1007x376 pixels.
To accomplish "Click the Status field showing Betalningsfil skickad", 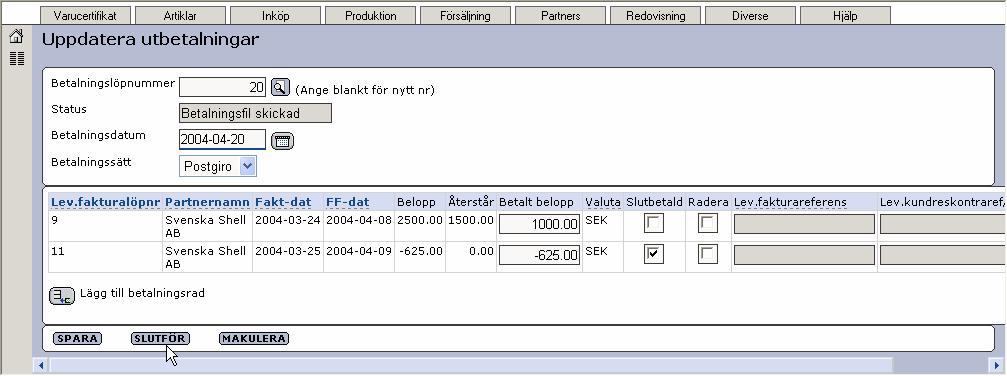I will click(256, 114).
